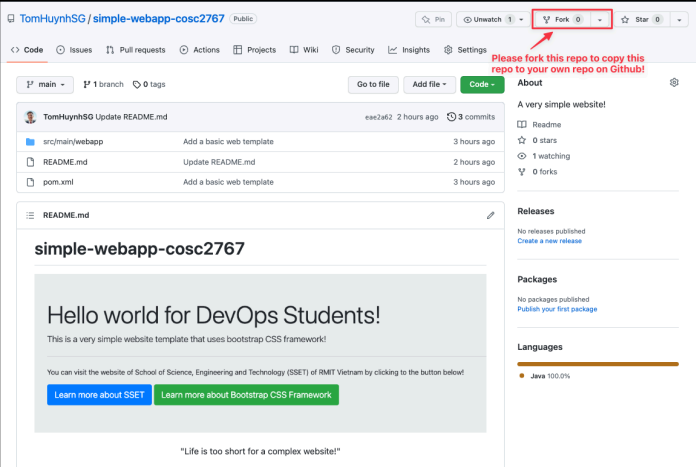Expand the Unwatch notification options arrow
Screen dimensions: 696x467
(x=522, y=20)
